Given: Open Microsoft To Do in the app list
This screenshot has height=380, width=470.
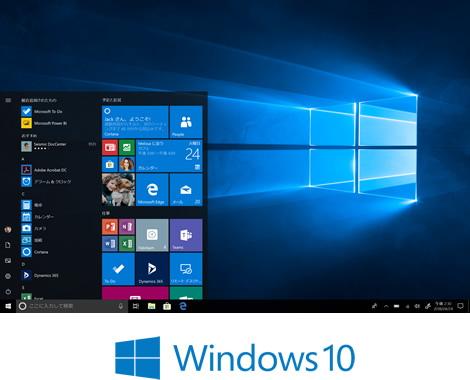Looking at the screenshot, I should 42,111.
